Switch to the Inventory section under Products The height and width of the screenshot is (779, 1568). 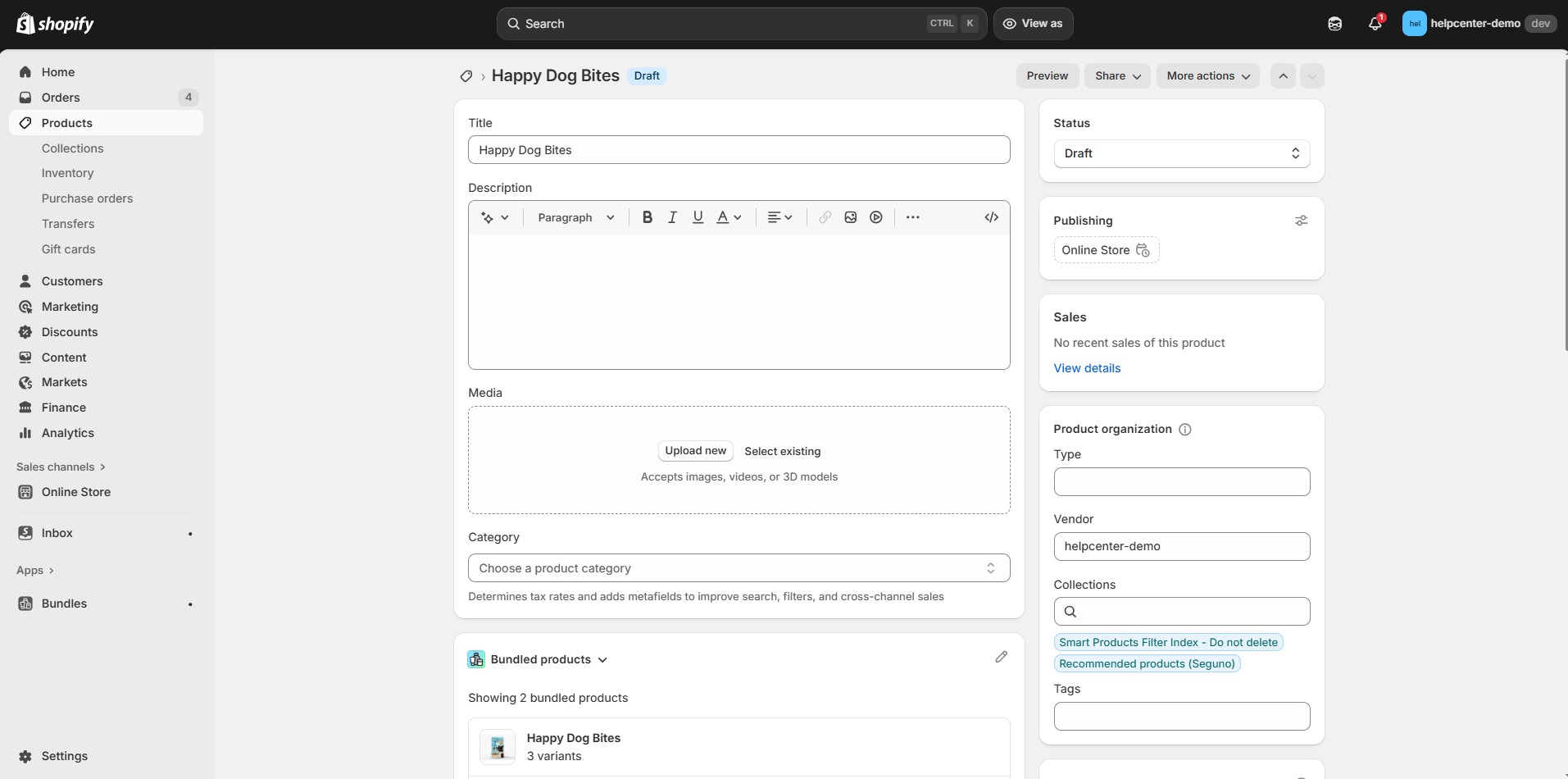[x=67, y=173]
